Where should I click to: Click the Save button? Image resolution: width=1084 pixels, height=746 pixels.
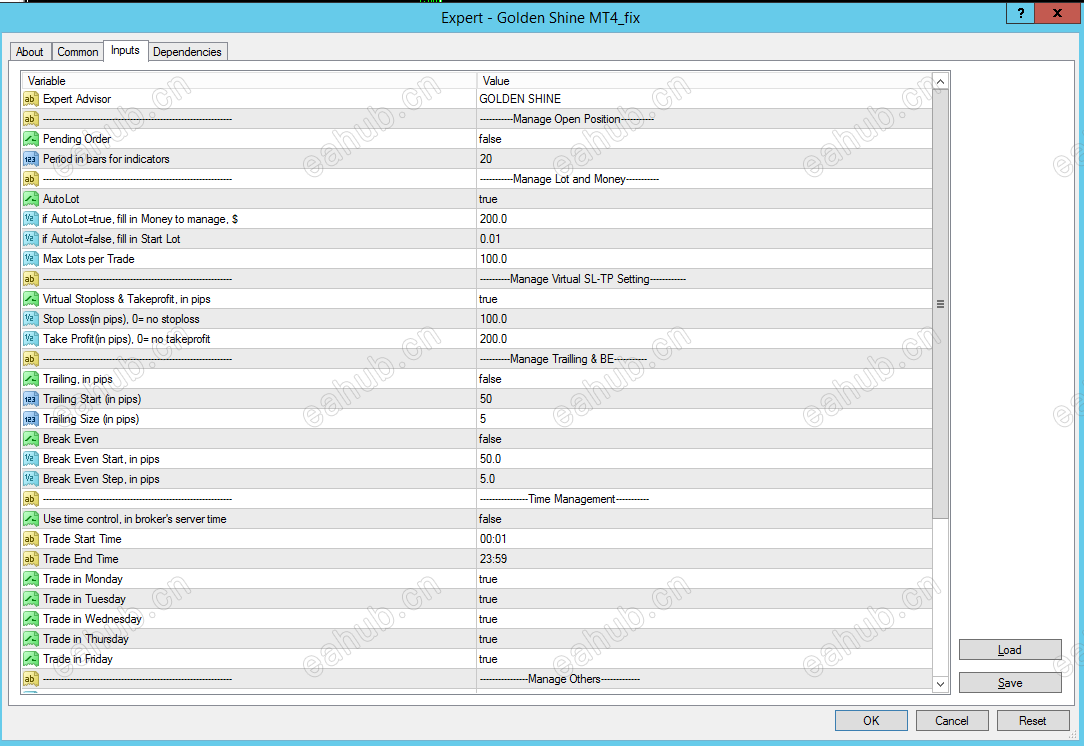click(1010, 683)
